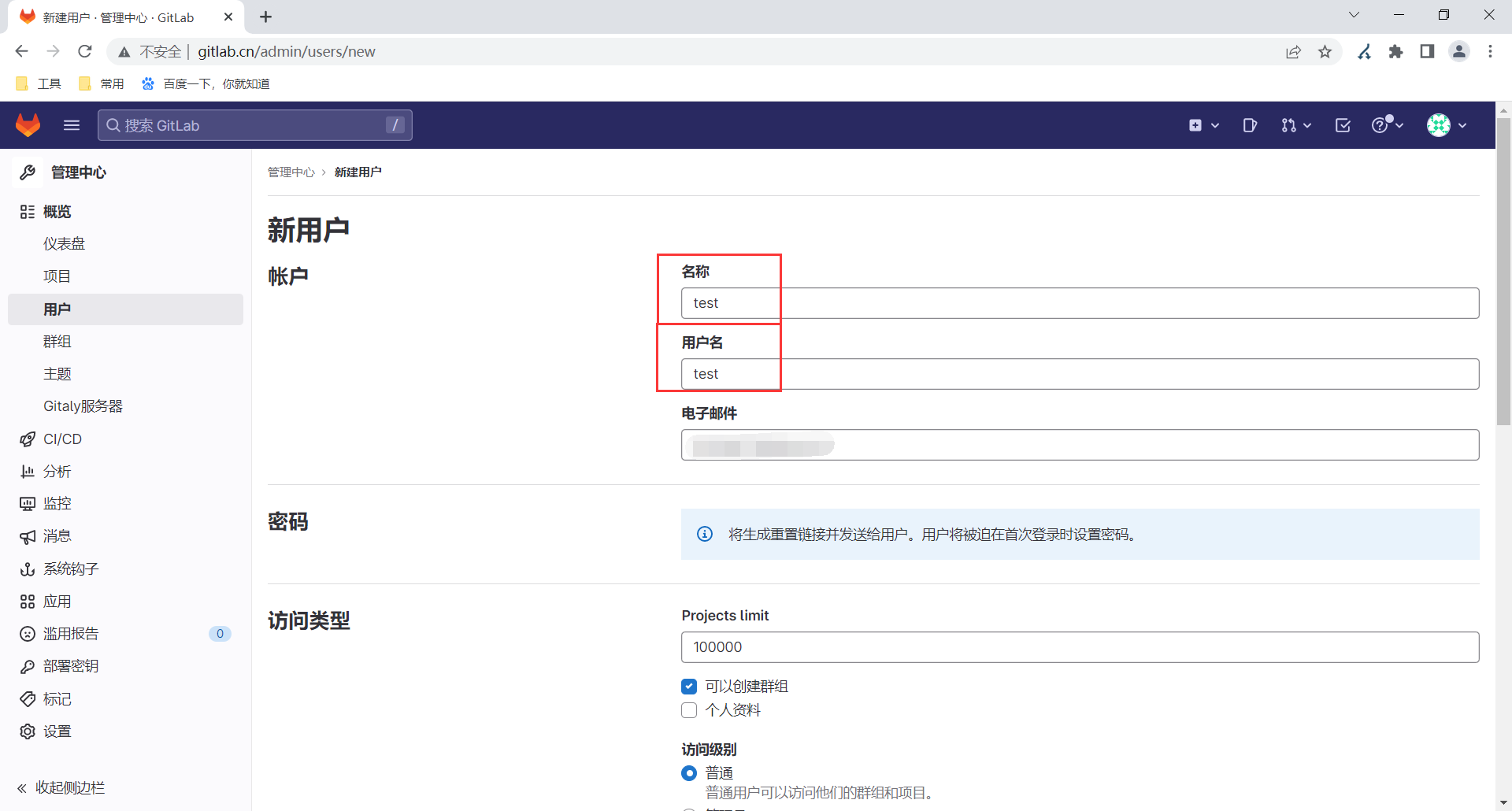The height and width of the screenshot is (811, 1512).
Task: Click the 设置 gear icon
Action: click(28, 731)
